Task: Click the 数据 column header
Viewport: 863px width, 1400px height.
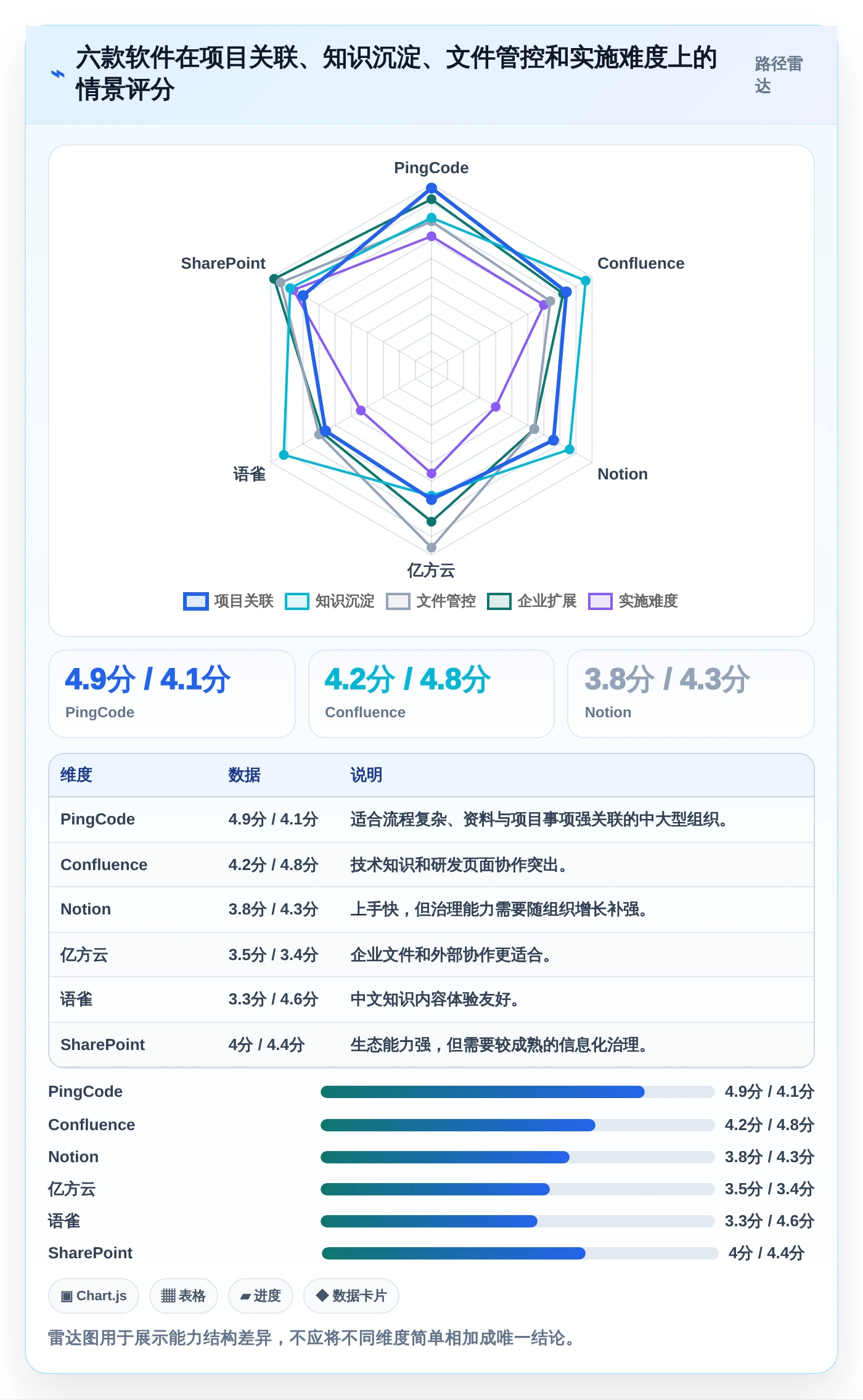Action: click(244, 775)
